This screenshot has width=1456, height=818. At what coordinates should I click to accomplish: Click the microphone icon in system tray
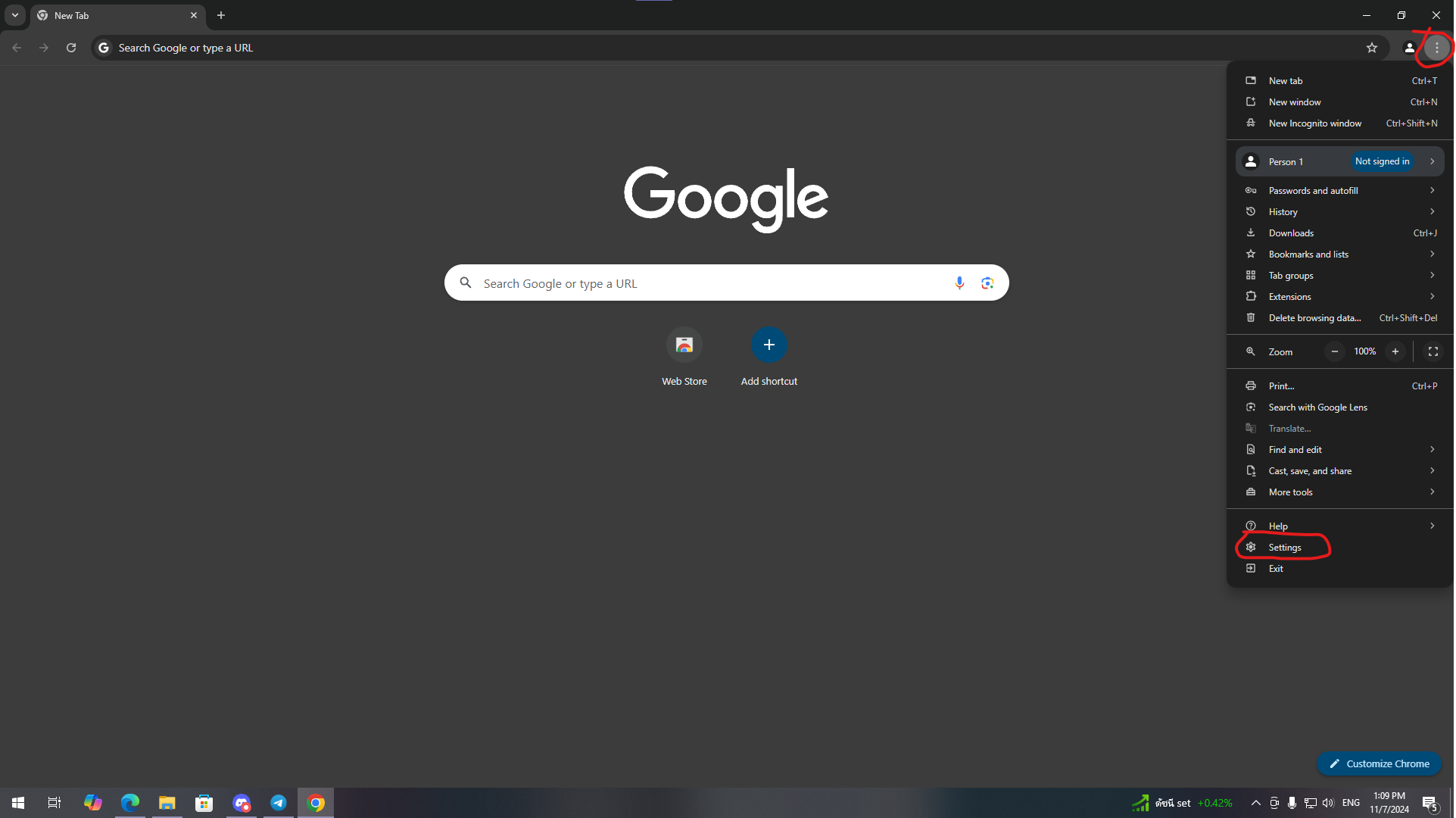coord(1293,804)
